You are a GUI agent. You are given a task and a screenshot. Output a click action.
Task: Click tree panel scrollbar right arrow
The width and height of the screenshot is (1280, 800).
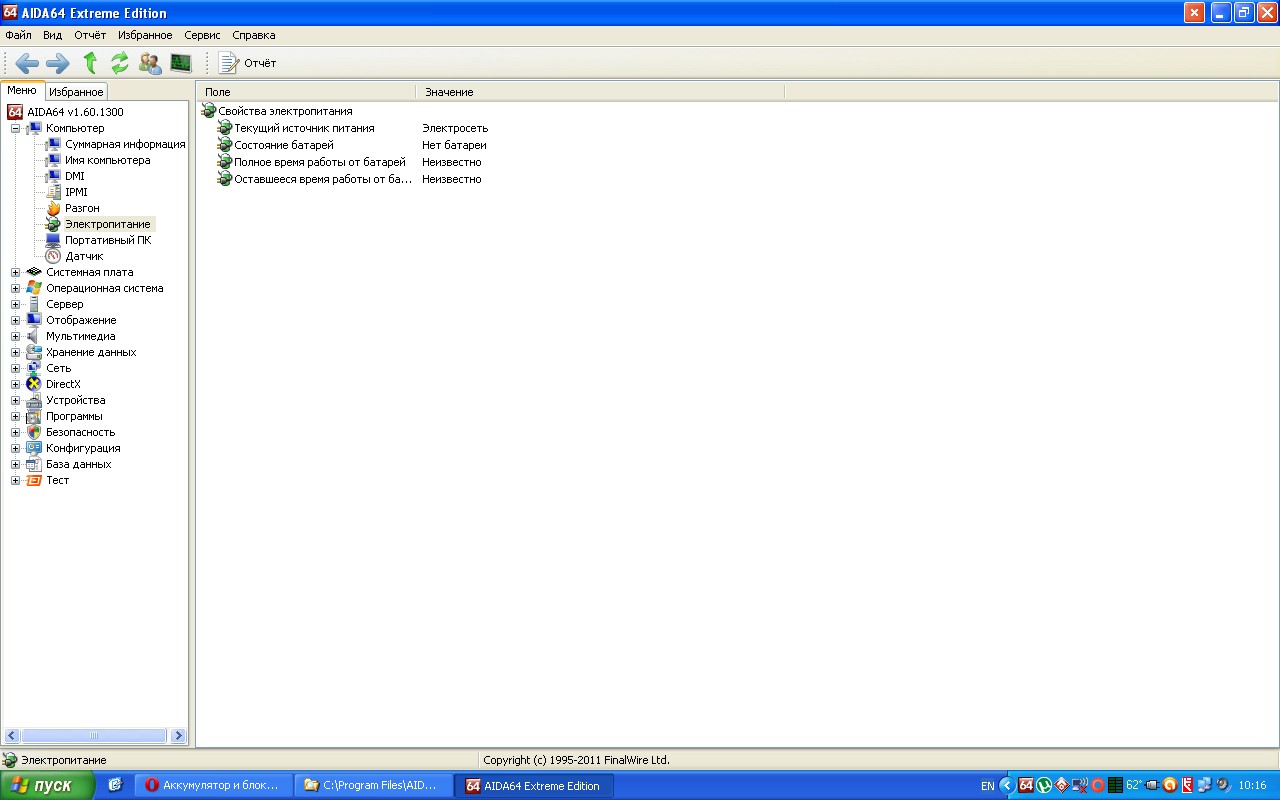pyautogui.click(x=179, y=736)
